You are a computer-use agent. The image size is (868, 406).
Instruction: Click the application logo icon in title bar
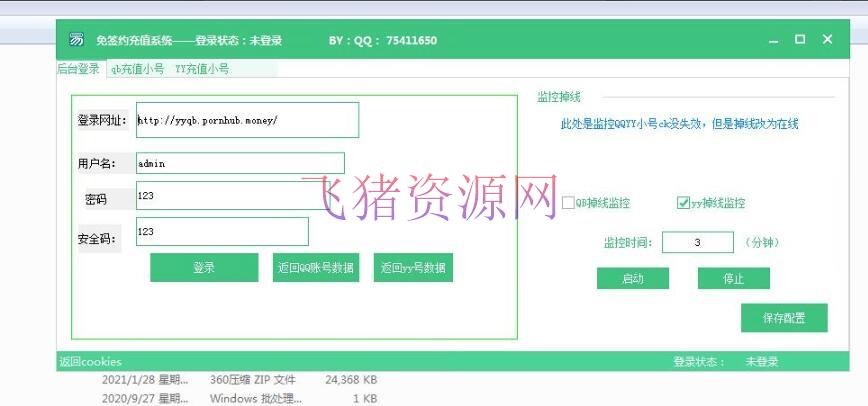77,40
